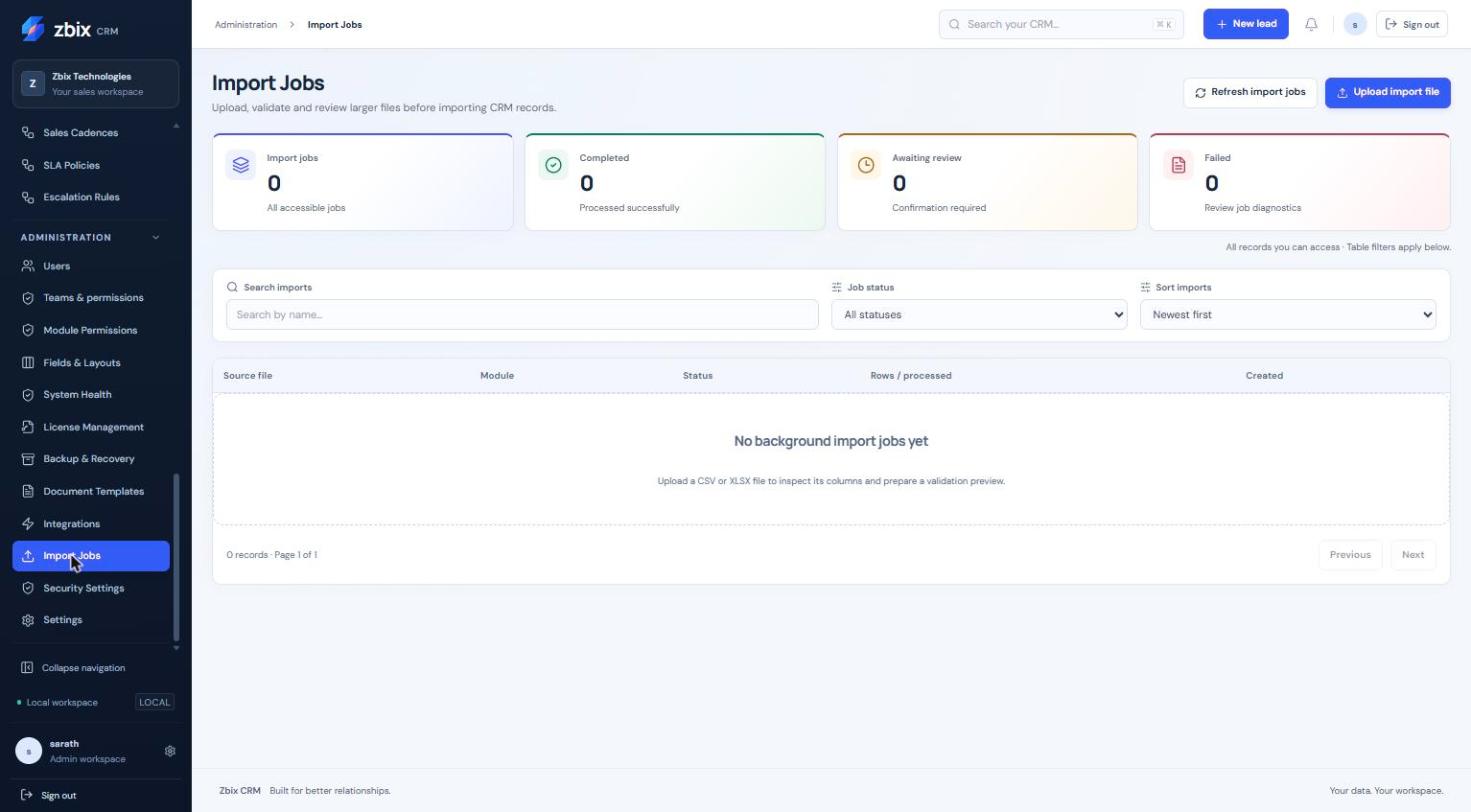Open the Job status dropdown
Viewport: 1471px width, 812px height.
pos(979,315)
